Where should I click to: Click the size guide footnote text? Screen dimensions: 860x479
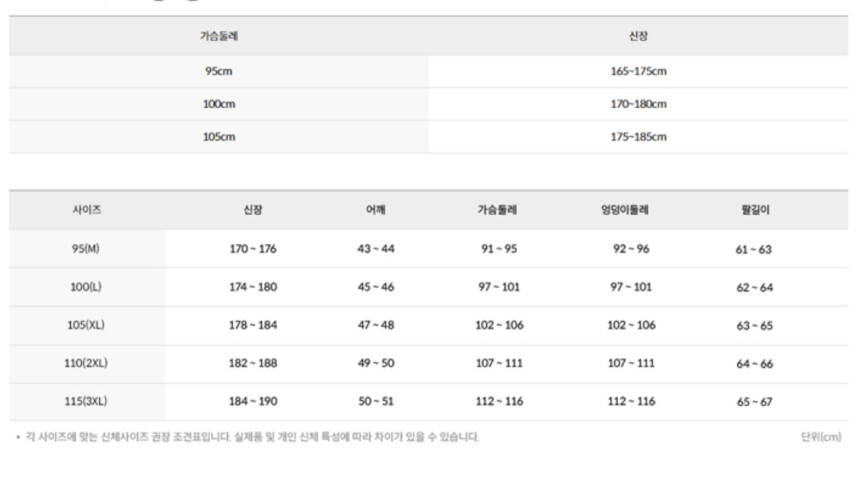click(250, 437)
